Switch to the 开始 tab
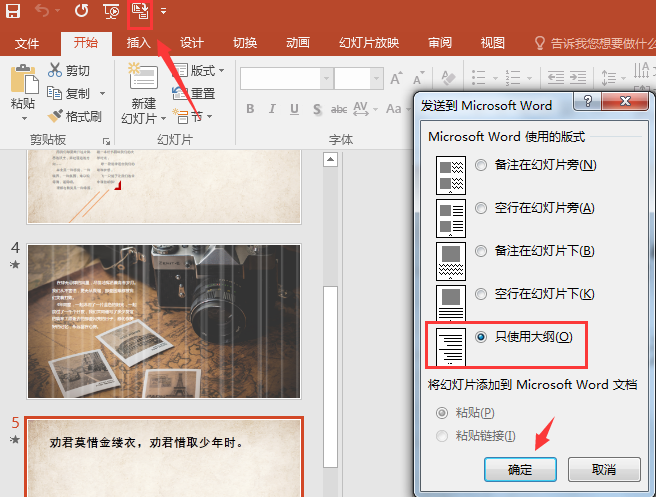Image resolution: width=656 pixels, height=497 pixels. 86,43
